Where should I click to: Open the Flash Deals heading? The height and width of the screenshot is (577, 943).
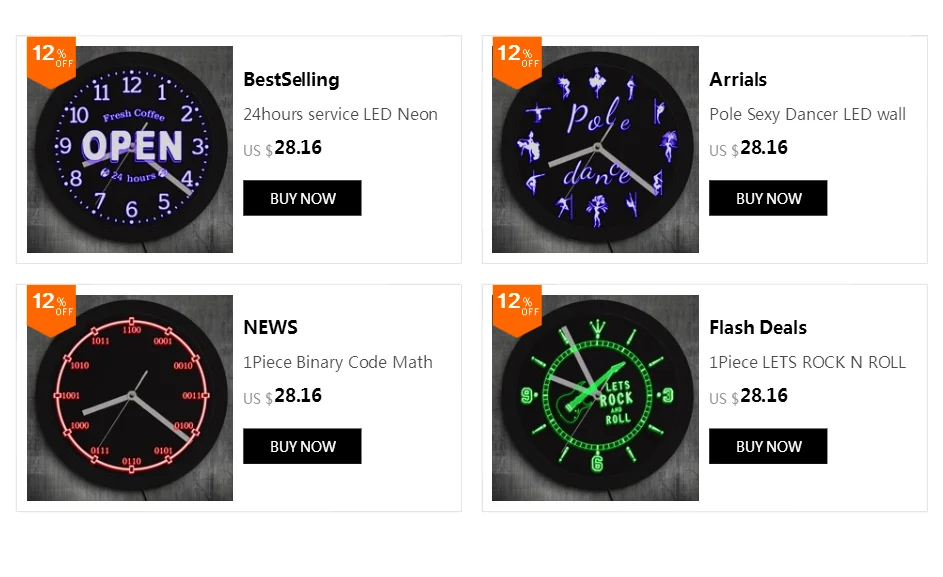[x=757, y=328]
